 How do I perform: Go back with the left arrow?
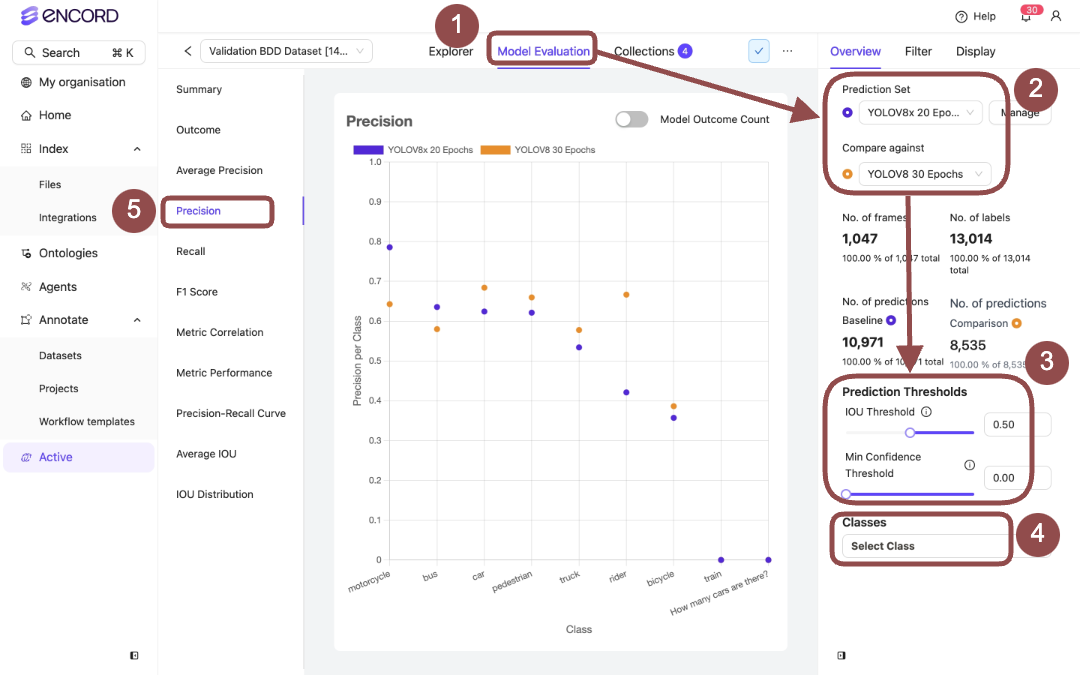click(x=187, y=51)
